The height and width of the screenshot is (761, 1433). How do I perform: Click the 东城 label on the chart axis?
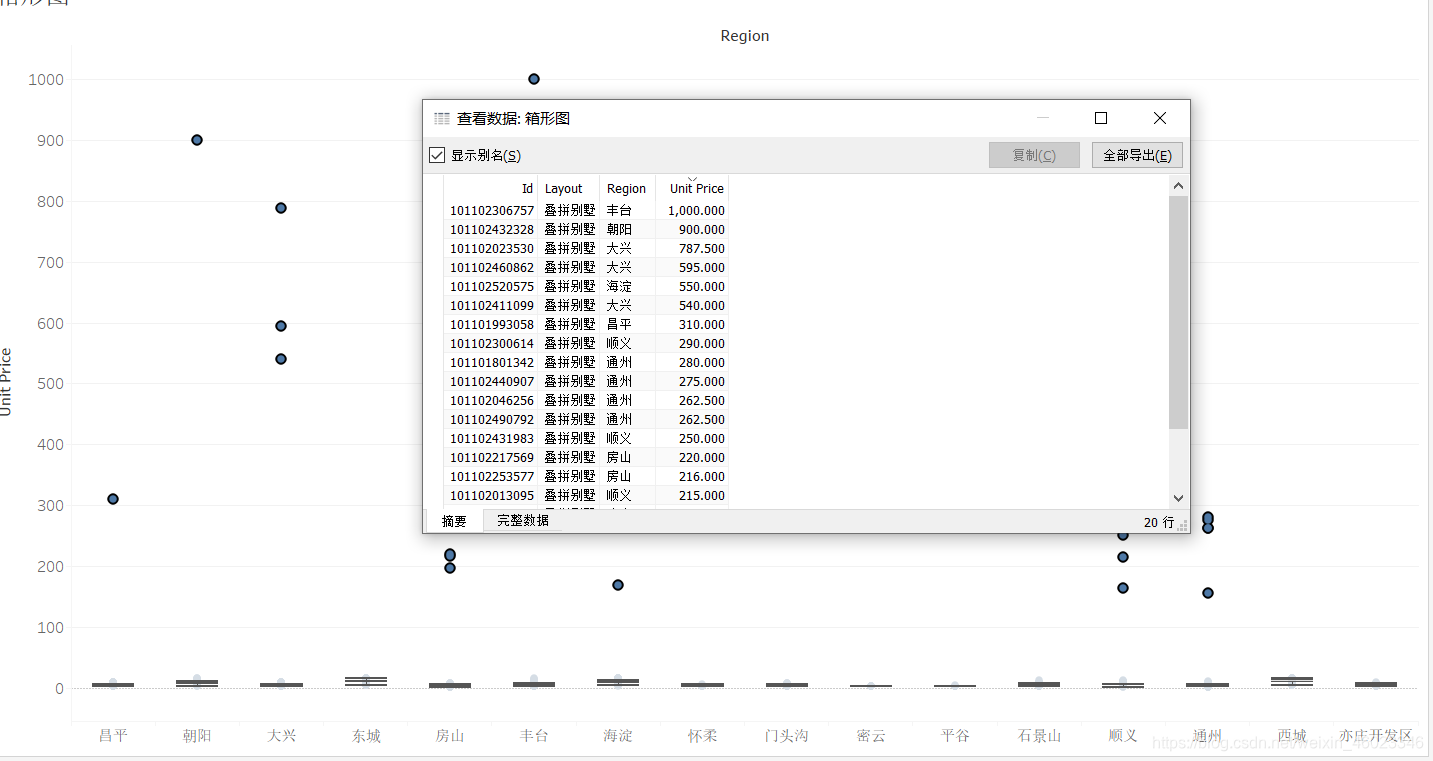366,736
